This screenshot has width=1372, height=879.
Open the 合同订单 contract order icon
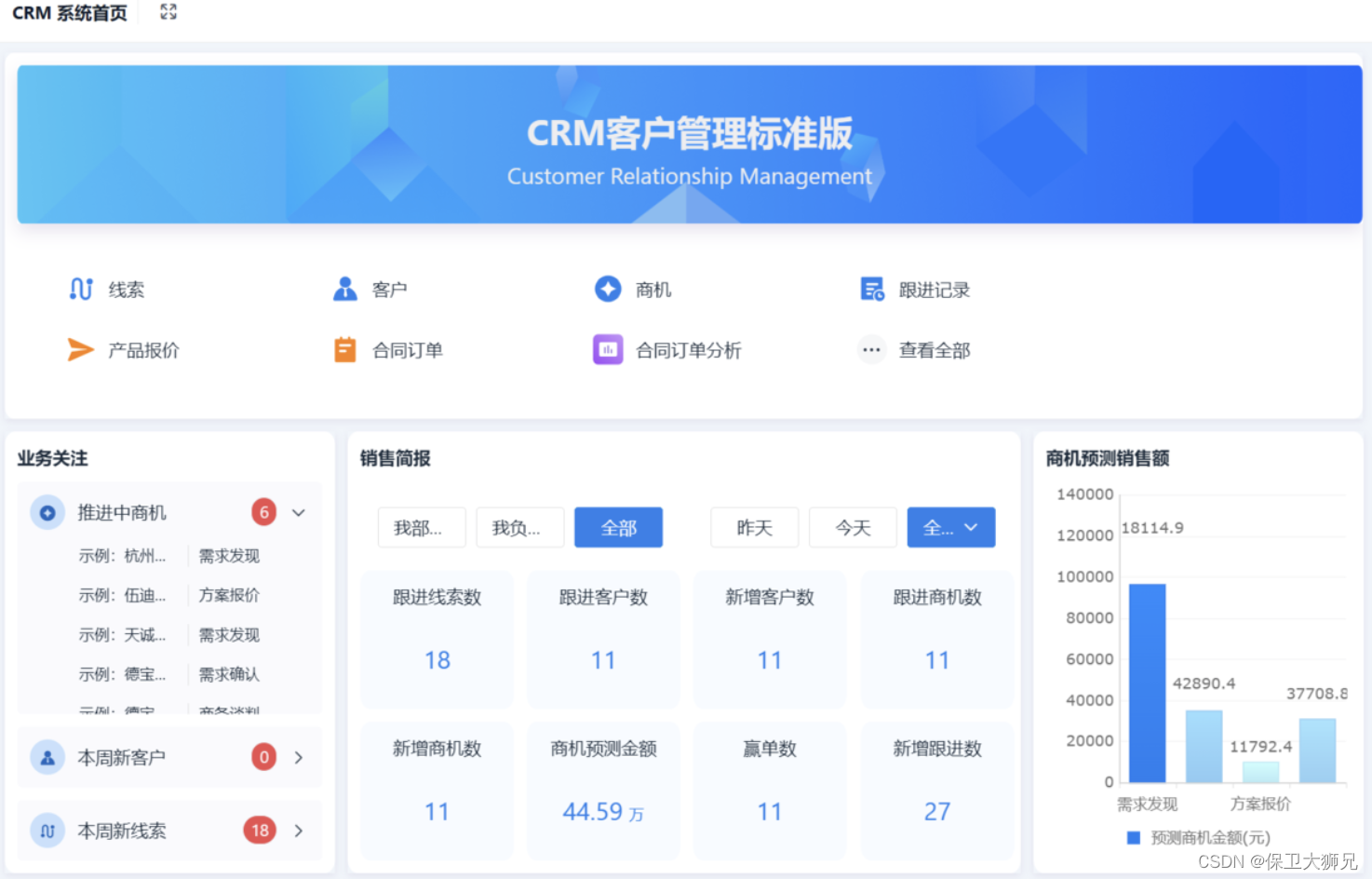[x=345, y=350]
